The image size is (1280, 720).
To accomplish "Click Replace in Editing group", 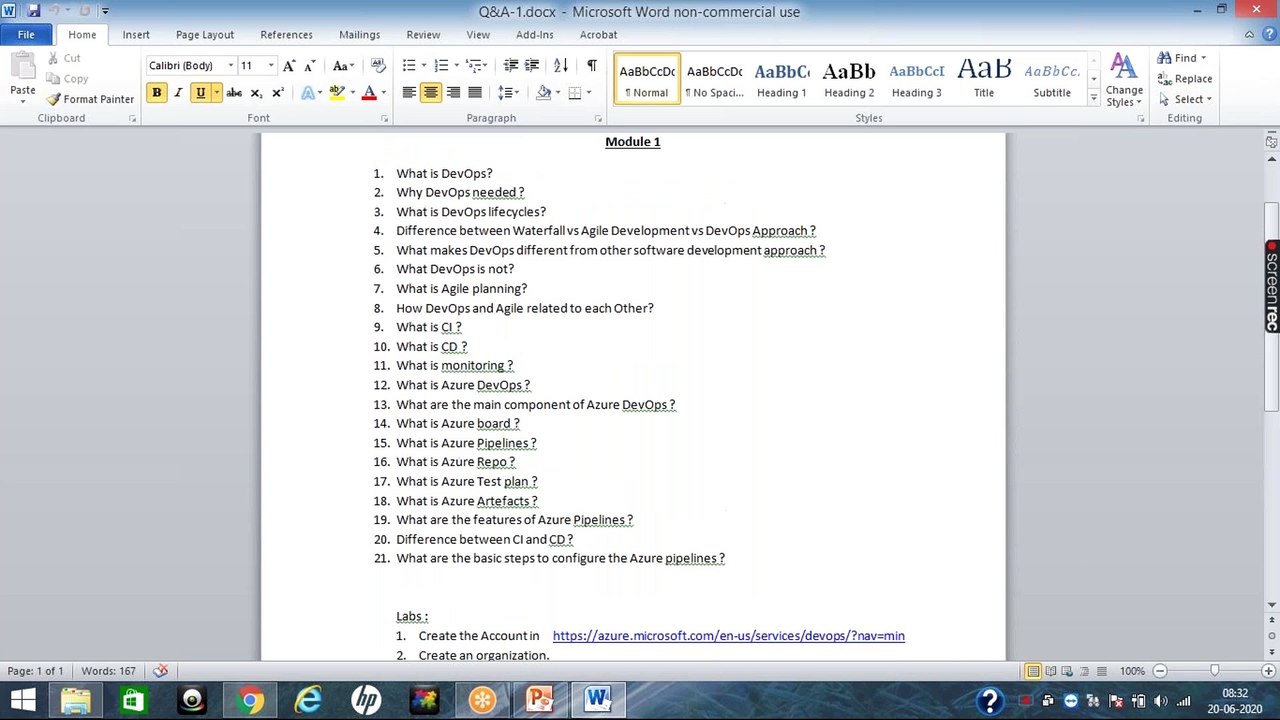I will [x=1184, y=79].
